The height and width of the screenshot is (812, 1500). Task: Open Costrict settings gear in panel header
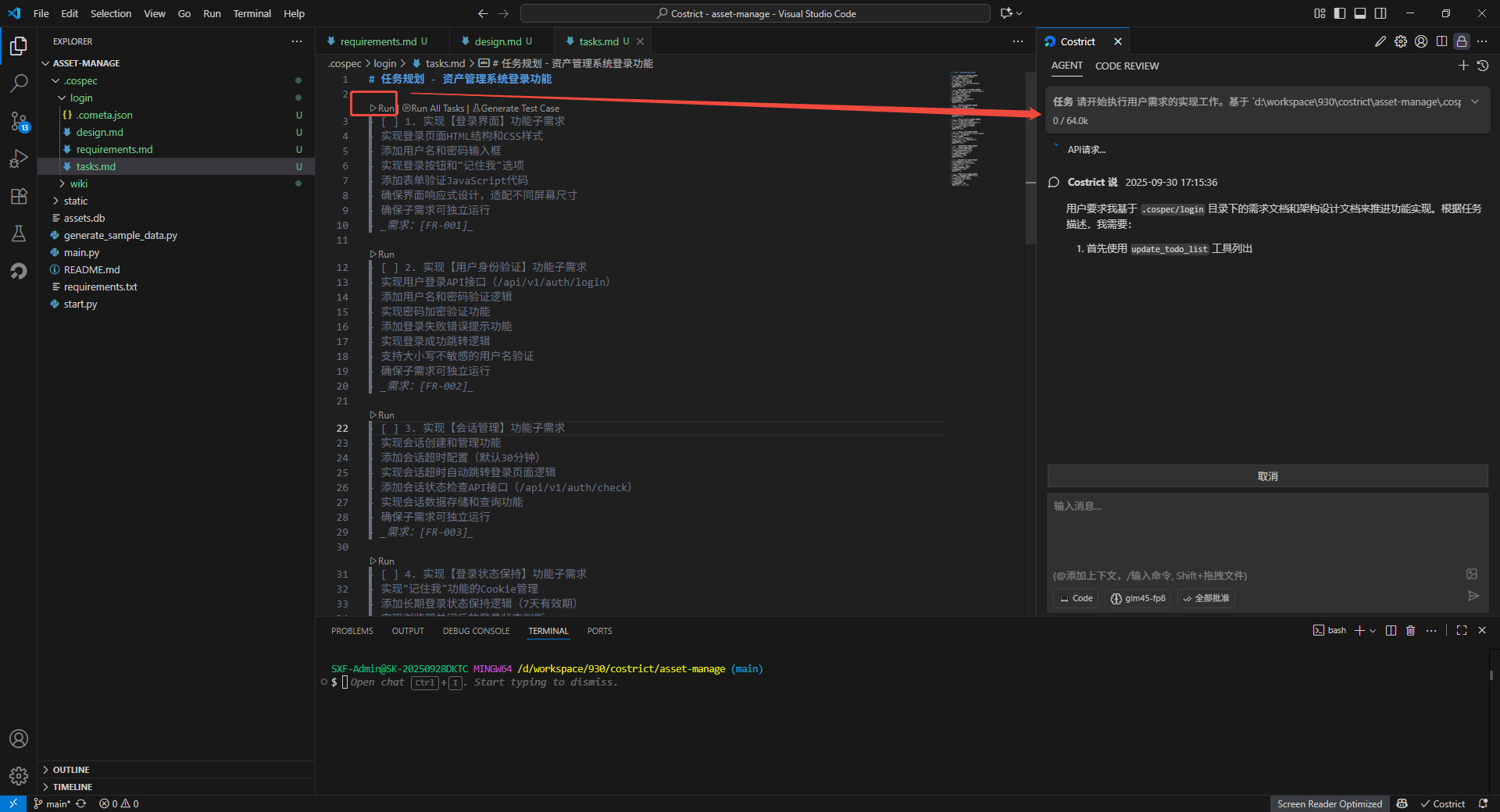[1401, 41]
